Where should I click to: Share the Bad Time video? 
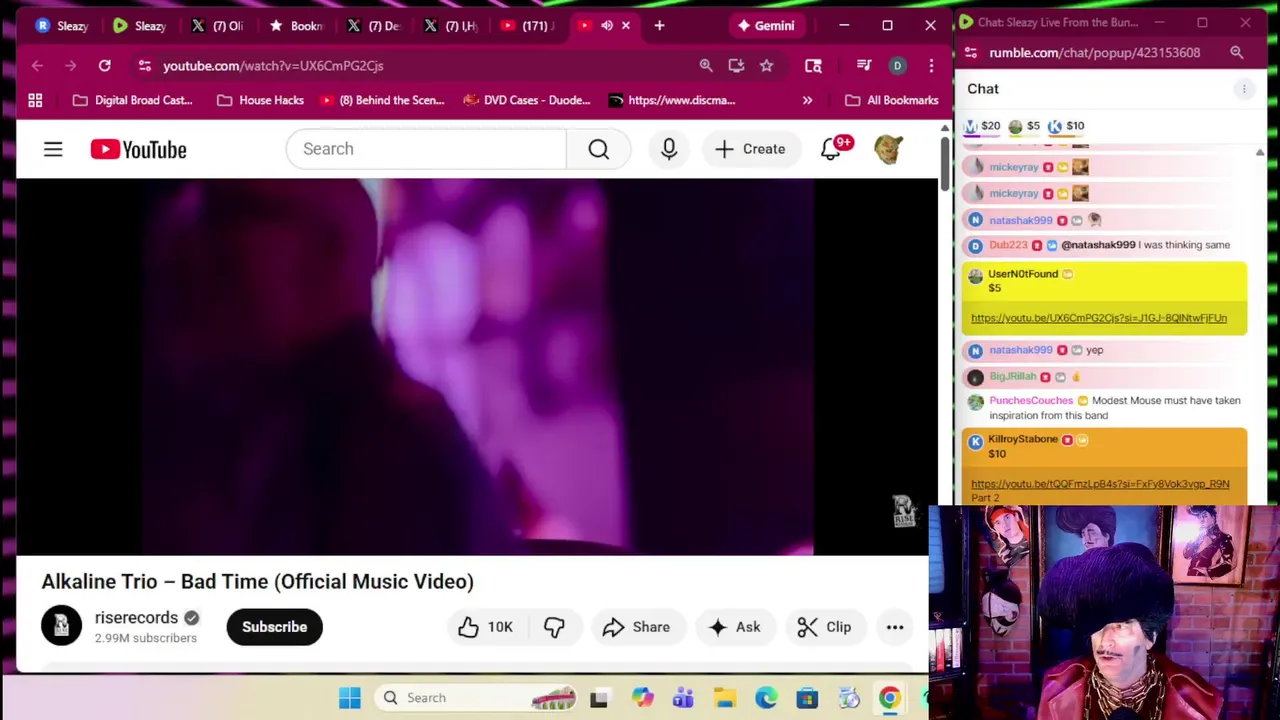pos(637,627)
